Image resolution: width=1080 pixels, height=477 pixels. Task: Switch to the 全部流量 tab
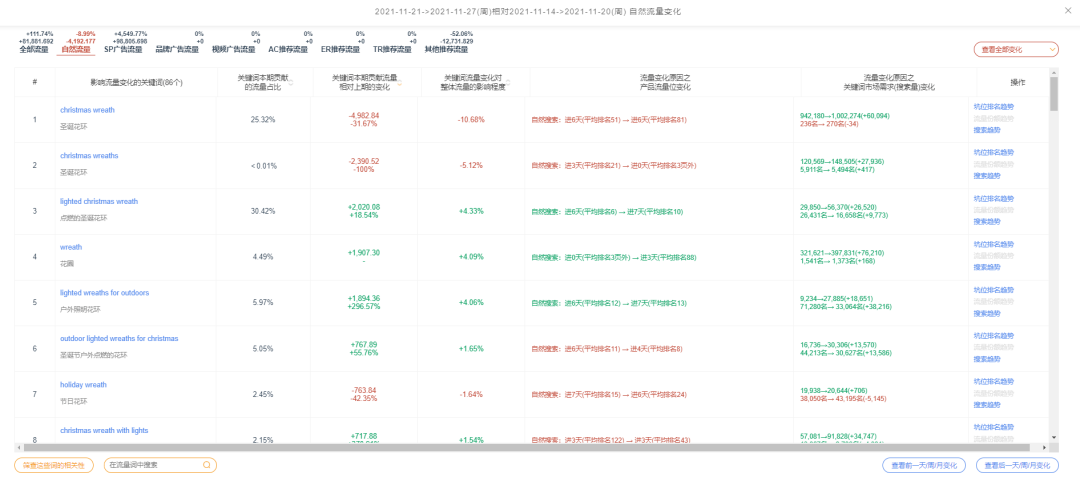coord(35,49)
